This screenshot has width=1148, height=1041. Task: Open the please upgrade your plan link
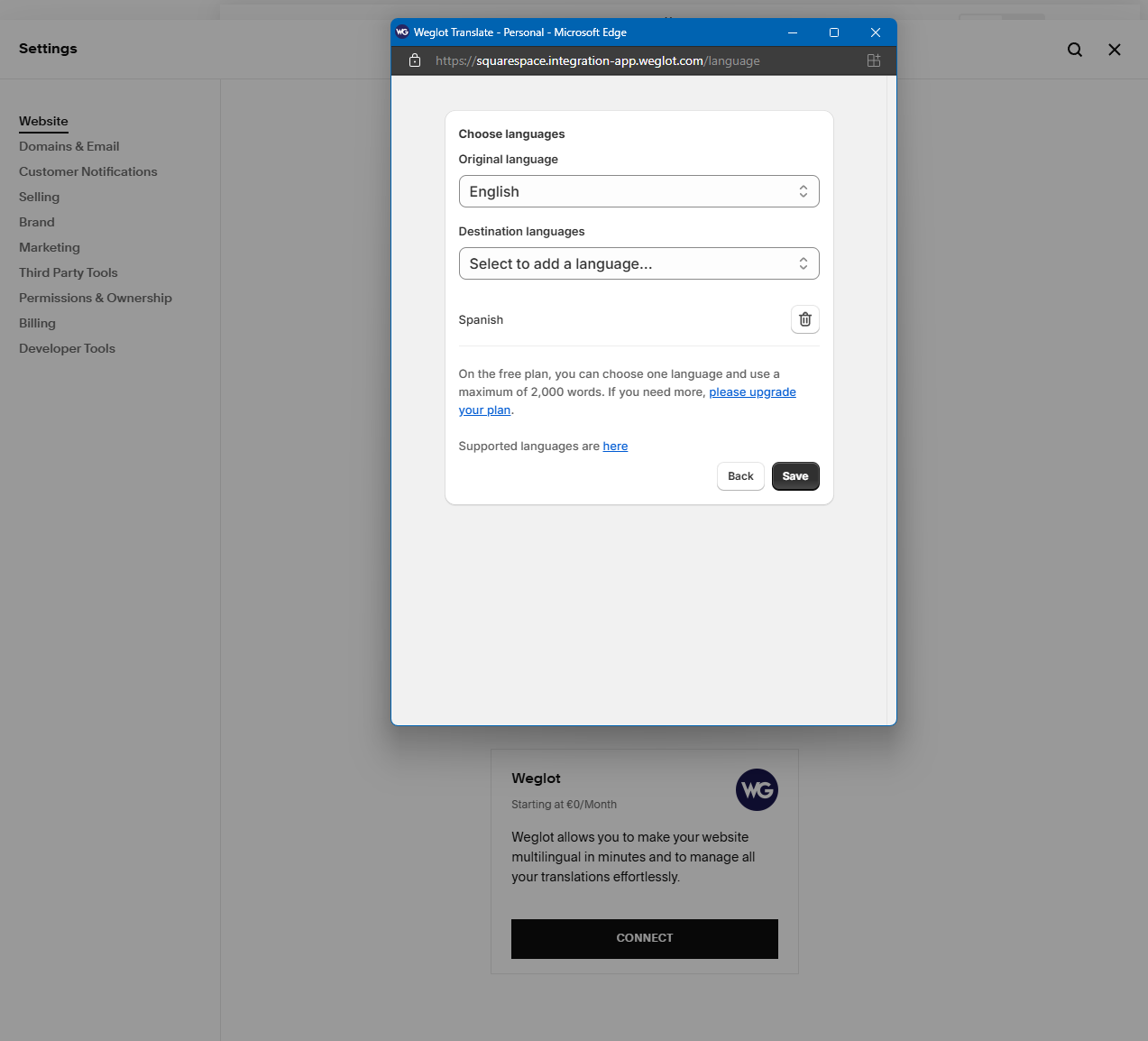(x=752, y=392)
